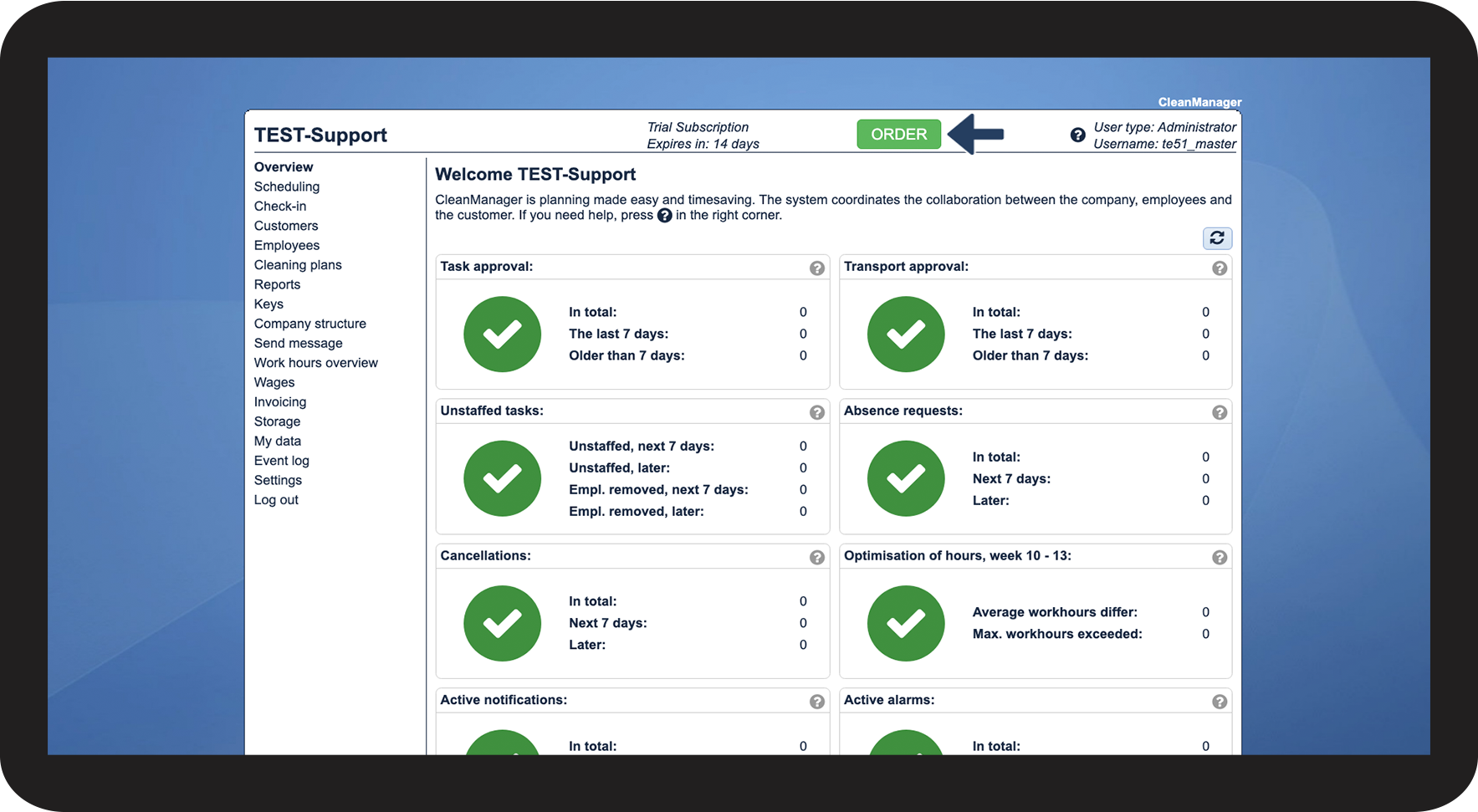Click the Cancellations green checkmark
This screenshot has width=1478, height=812.
503,623
